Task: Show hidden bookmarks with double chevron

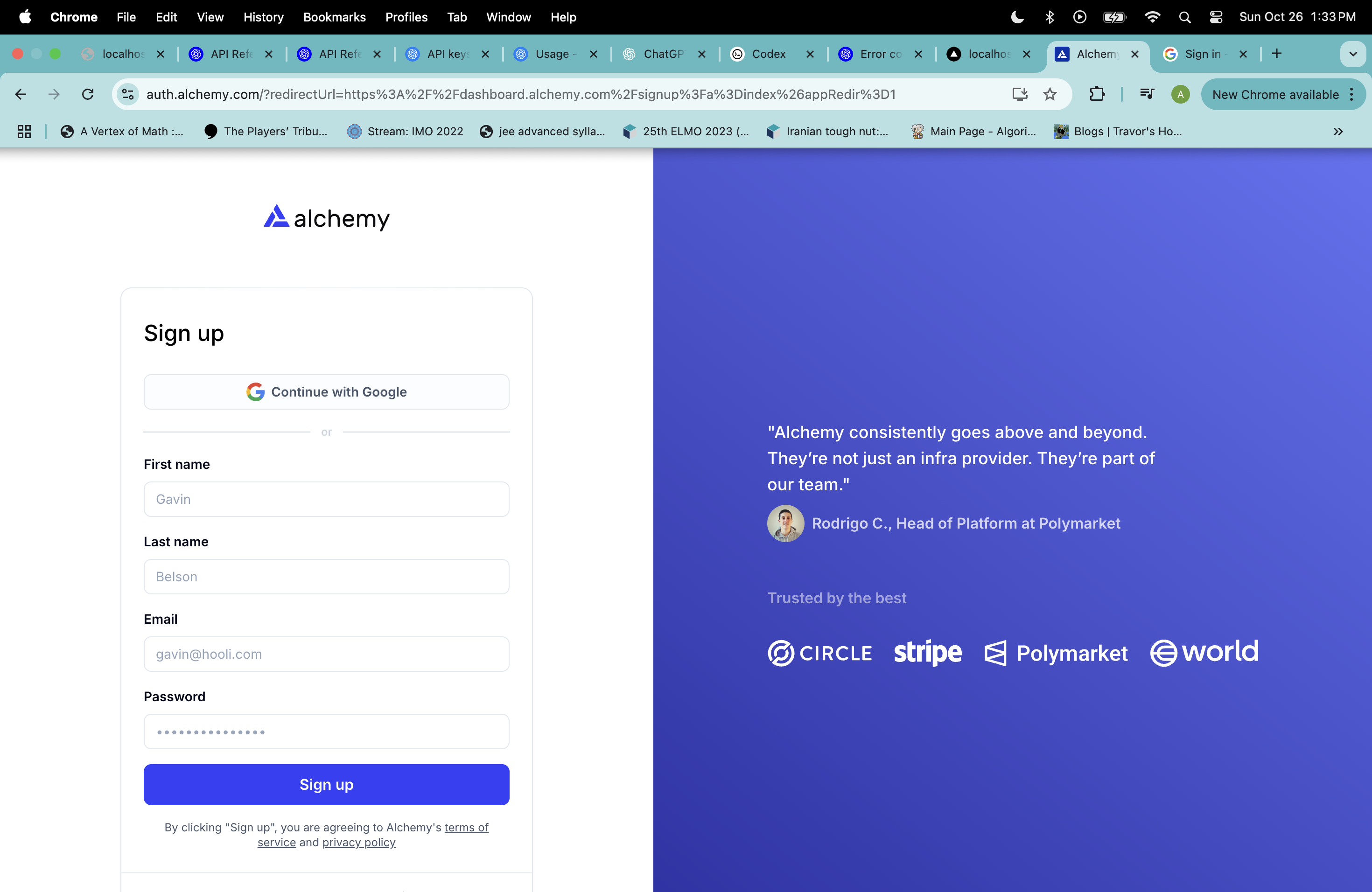Action: click(x=1338, y=132)
